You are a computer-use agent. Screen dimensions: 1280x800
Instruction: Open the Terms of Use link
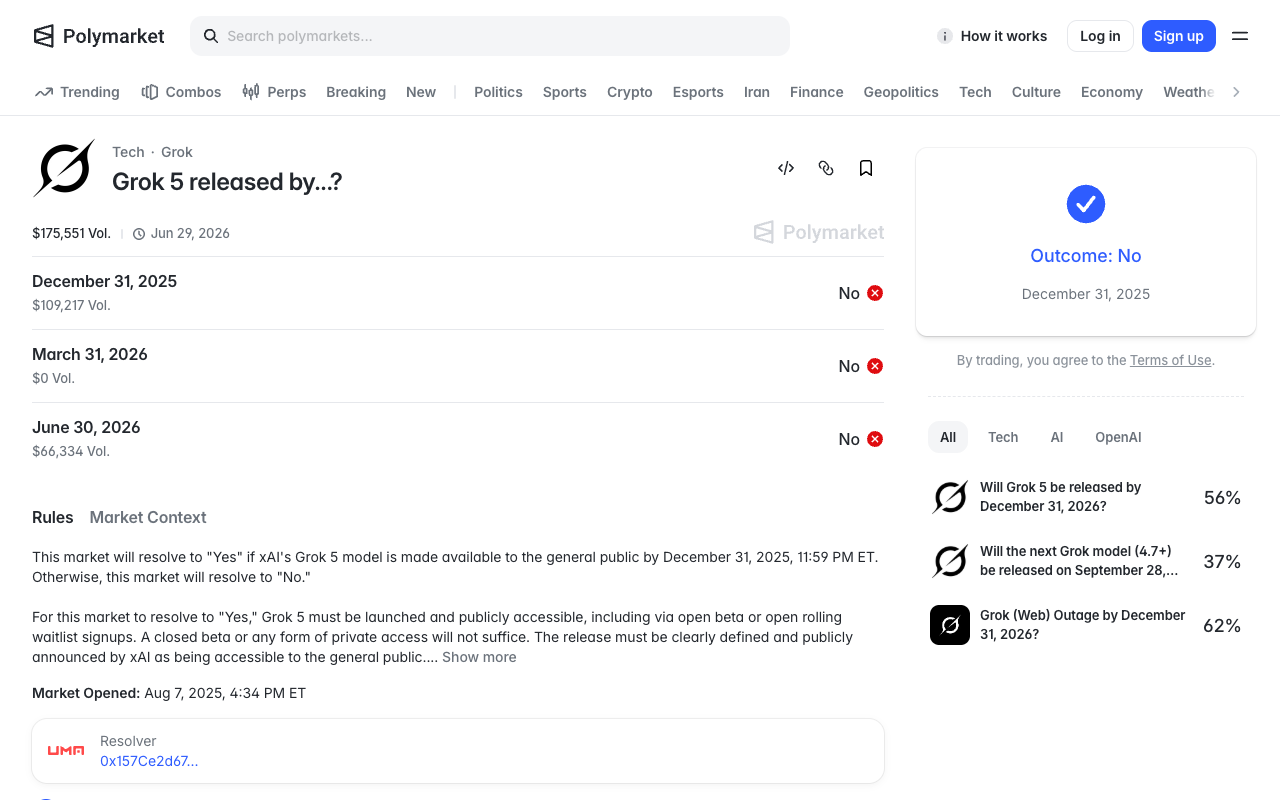click(x=1170, y=360)
